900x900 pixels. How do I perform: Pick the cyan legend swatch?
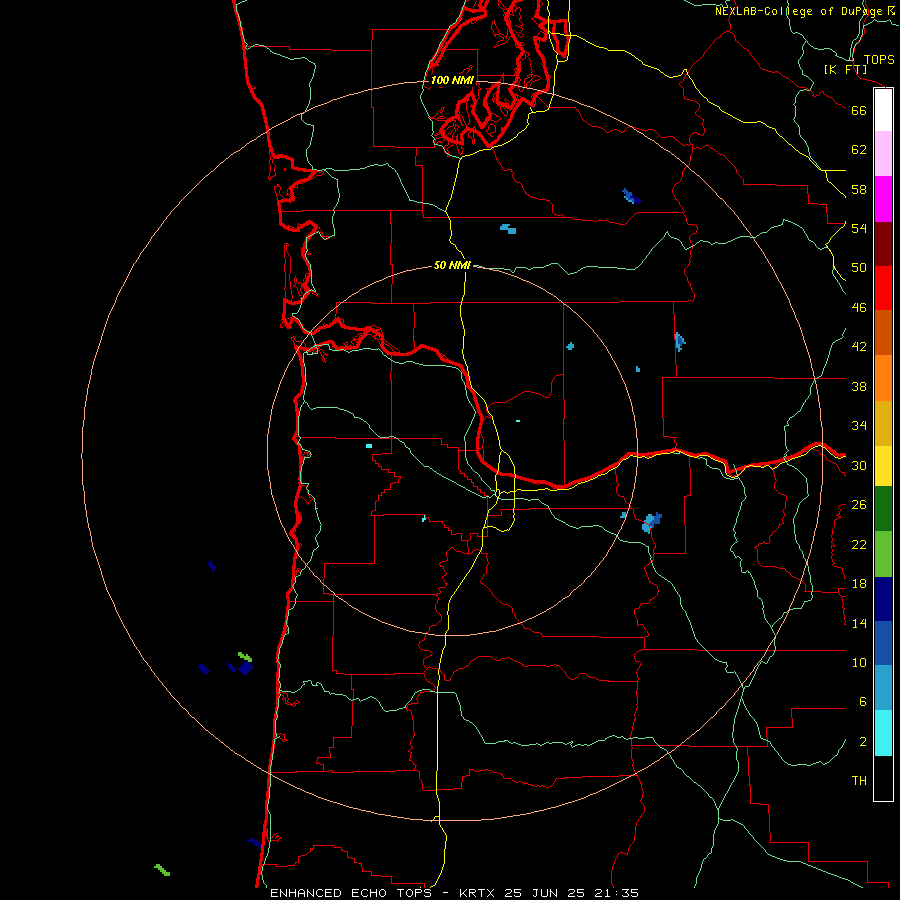click(x=883, y=733)
